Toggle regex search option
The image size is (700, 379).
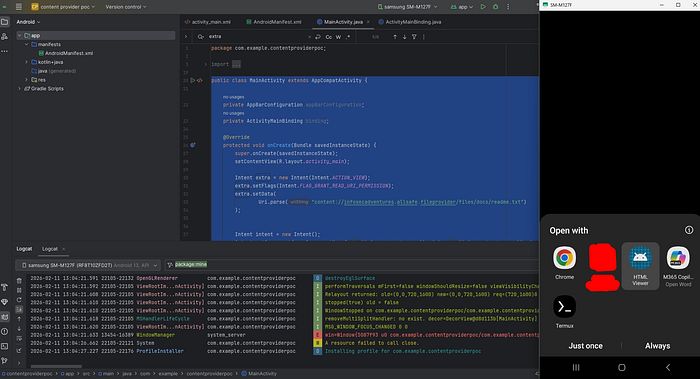[348, 37]
